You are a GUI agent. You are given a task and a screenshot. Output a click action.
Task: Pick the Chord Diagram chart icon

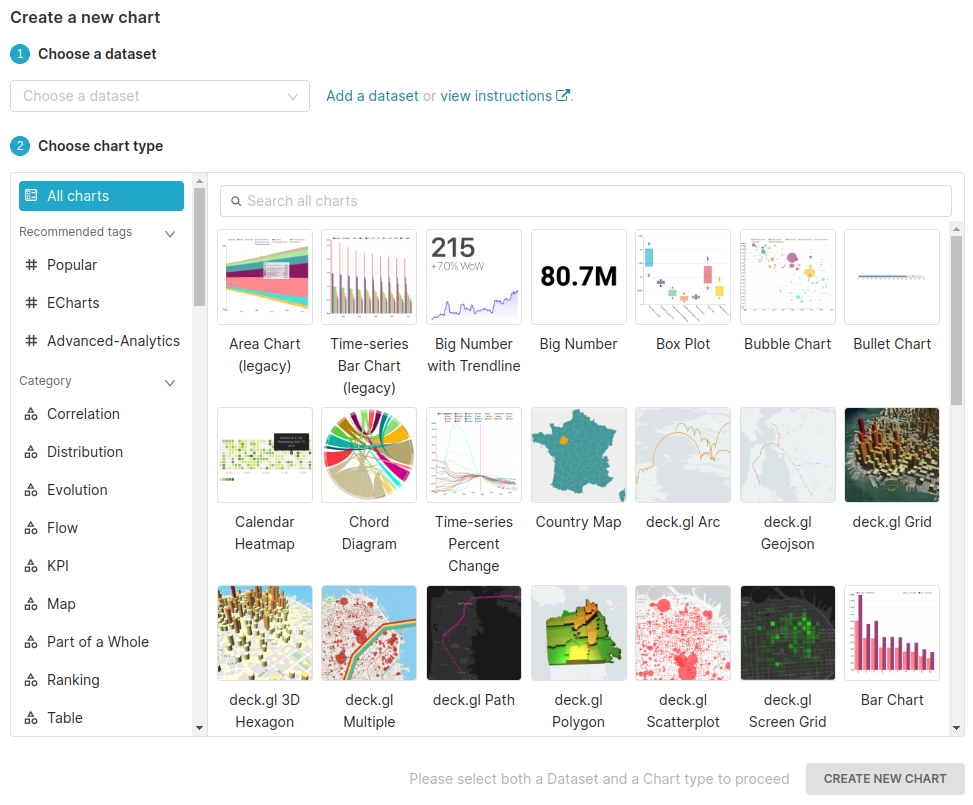(x=369, y=455)
